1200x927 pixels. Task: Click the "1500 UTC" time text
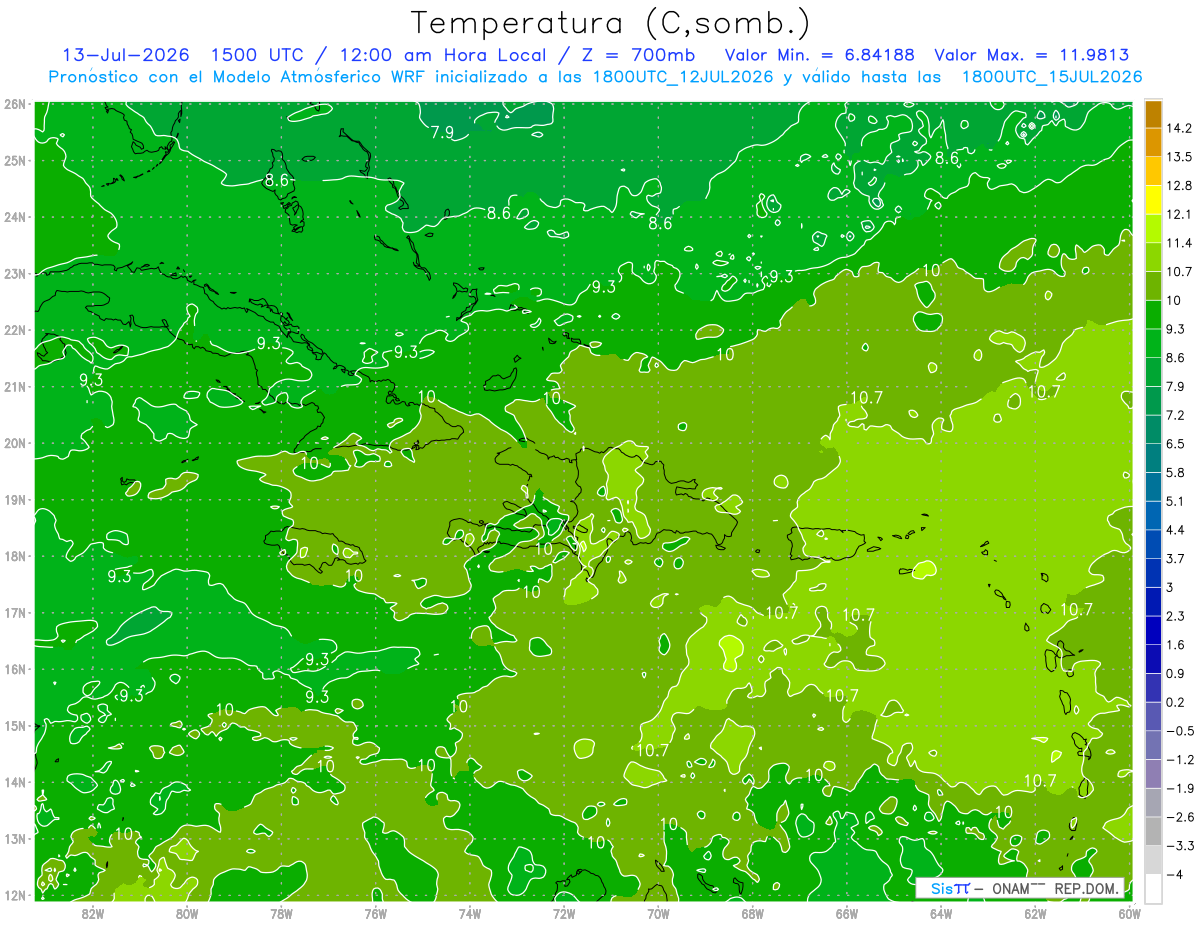(x=256, y=54)
